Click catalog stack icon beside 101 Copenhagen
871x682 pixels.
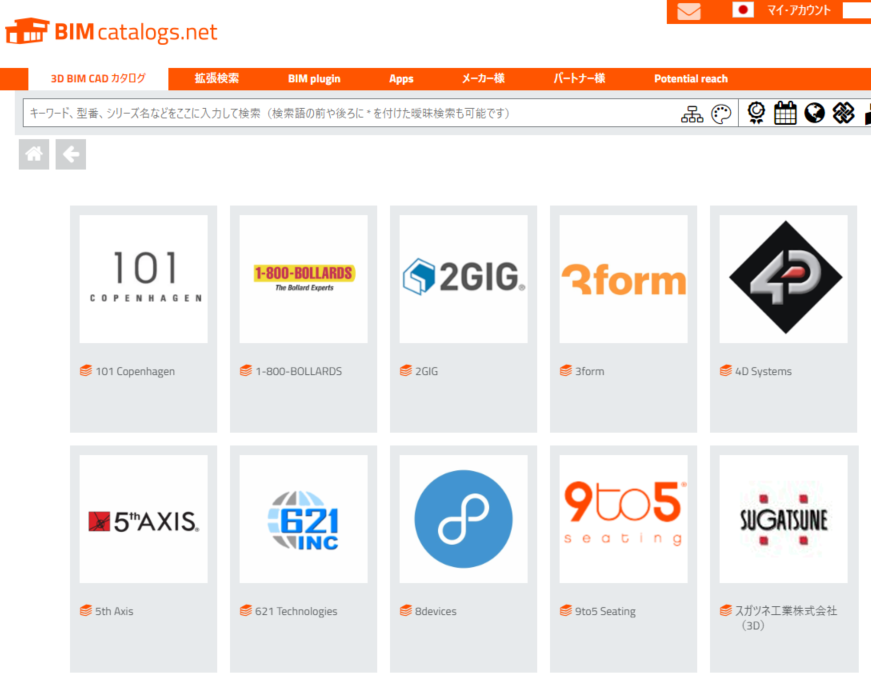[x=86, y=370]
